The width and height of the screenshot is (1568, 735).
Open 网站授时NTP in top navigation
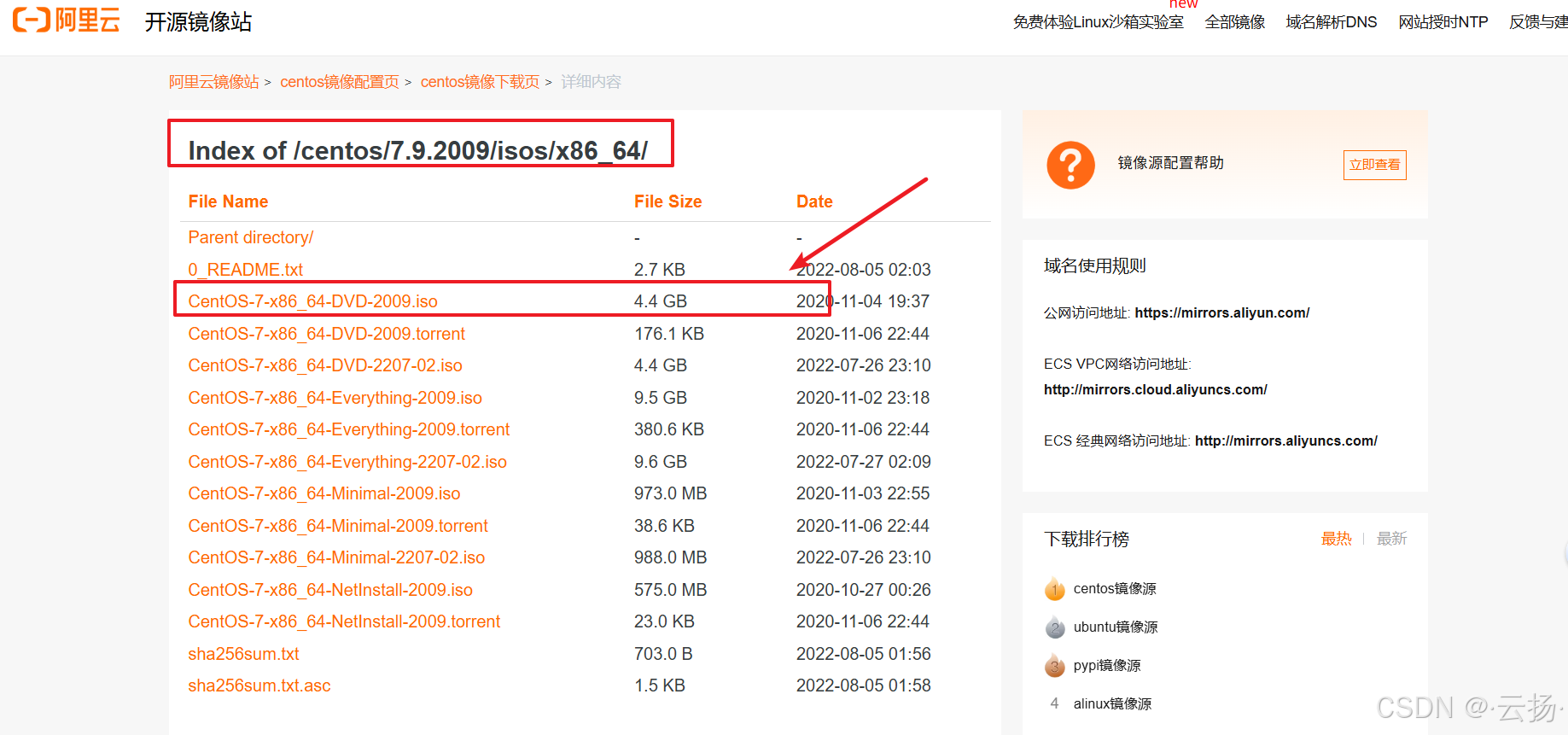pyautogui.click(x=1443, y=22)
